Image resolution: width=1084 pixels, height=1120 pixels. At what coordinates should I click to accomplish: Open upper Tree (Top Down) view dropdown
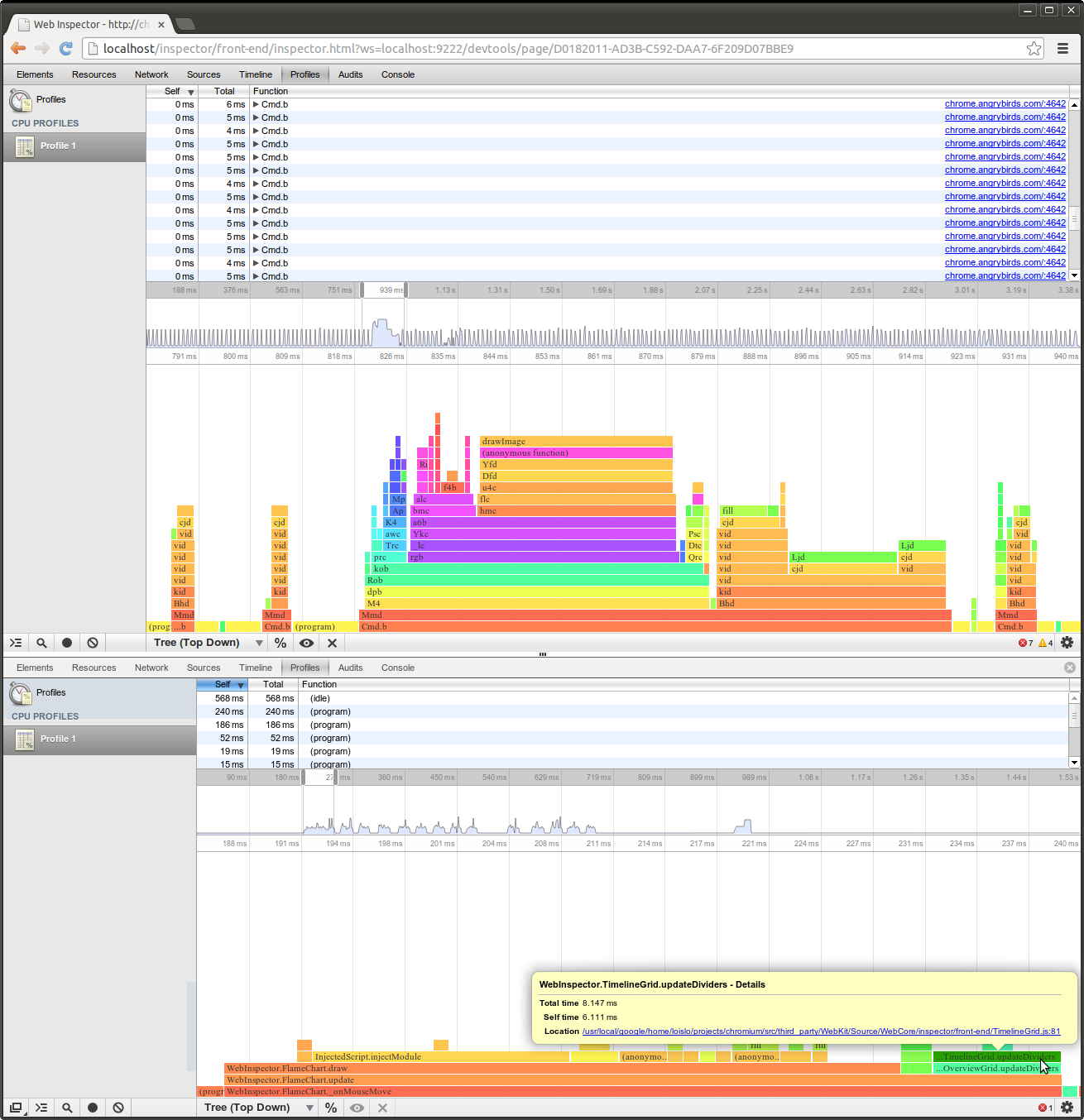click(209, 643)
